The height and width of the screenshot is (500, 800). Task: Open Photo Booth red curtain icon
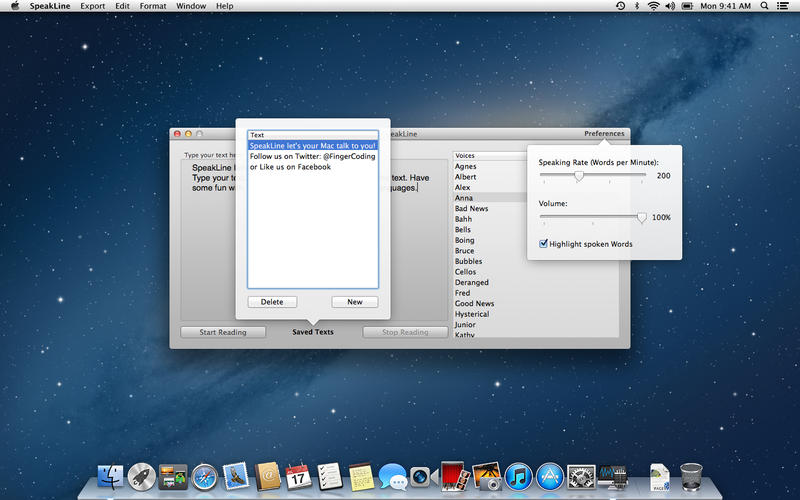click(455, 477)
